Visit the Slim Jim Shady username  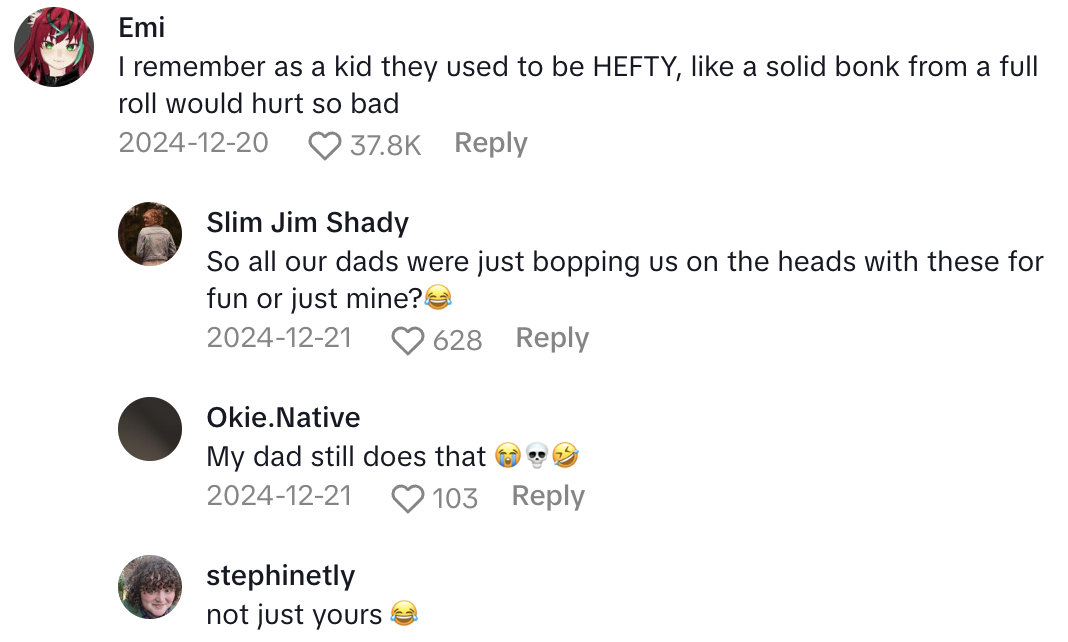pos(307,222)
